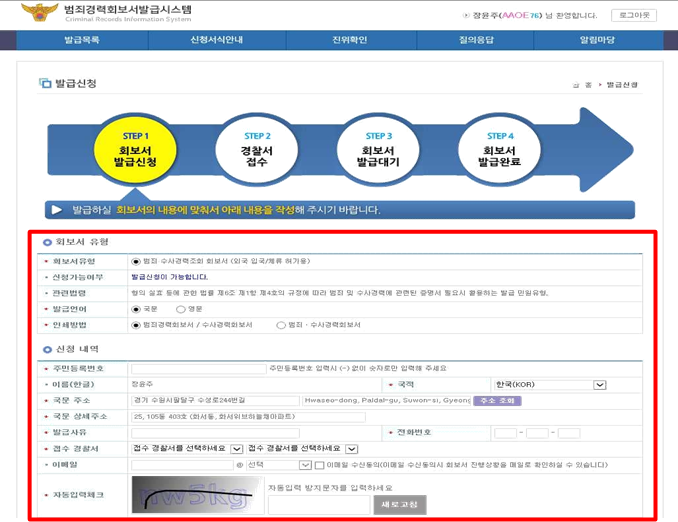Select the 범죄·수사경력회보서 print option
678x522 pixels.
tap(282, 325)
